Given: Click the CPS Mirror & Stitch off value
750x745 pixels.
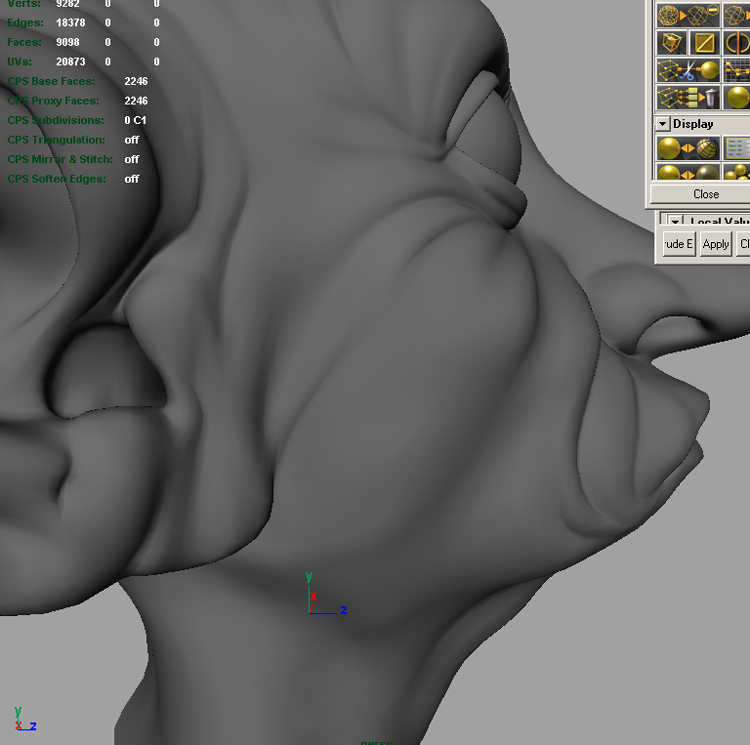Looking at the screenshot, I should [x=132, y=159].
